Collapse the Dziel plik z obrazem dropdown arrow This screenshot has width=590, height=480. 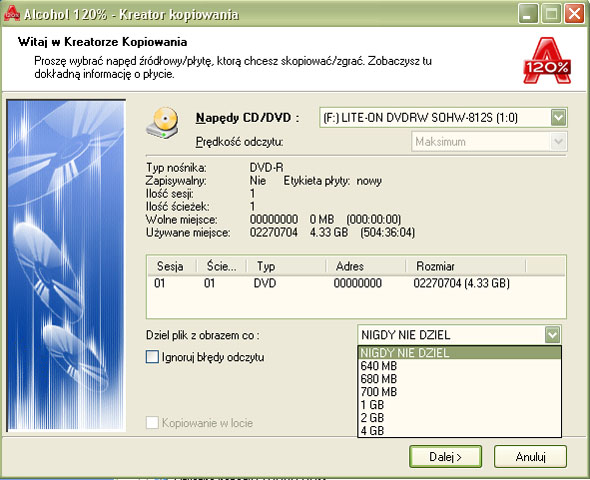pos(552,334)
